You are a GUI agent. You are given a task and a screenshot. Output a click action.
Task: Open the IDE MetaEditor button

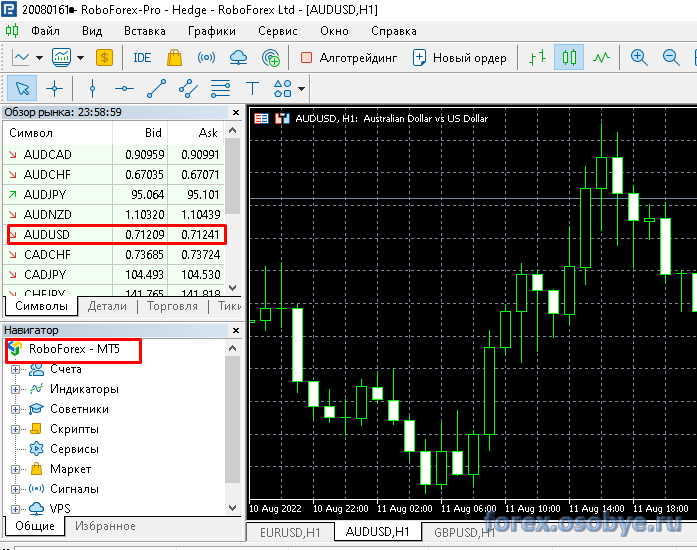click(142, 58)
